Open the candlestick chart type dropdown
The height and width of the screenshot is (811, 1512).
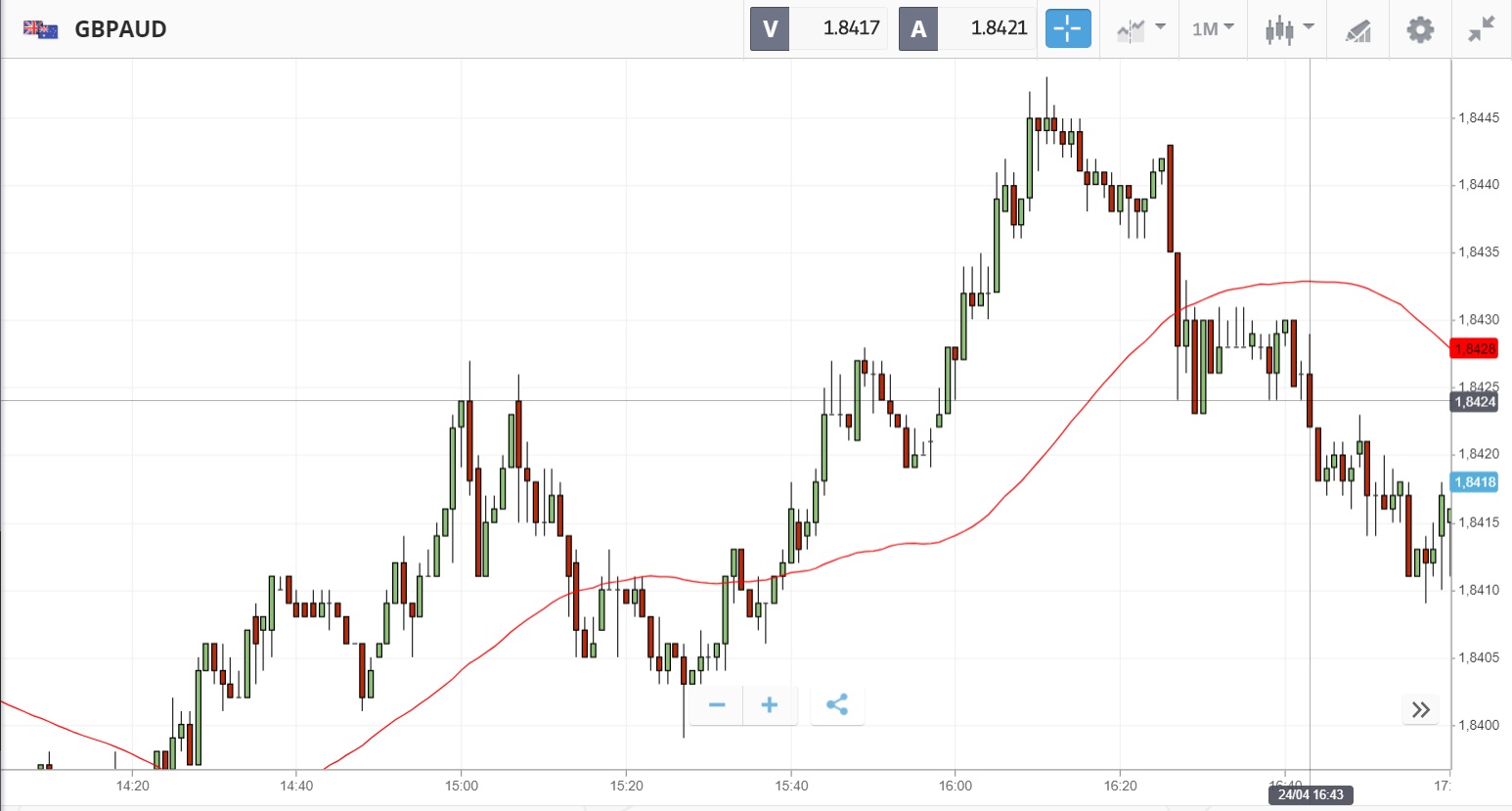tap(1289, 29)
